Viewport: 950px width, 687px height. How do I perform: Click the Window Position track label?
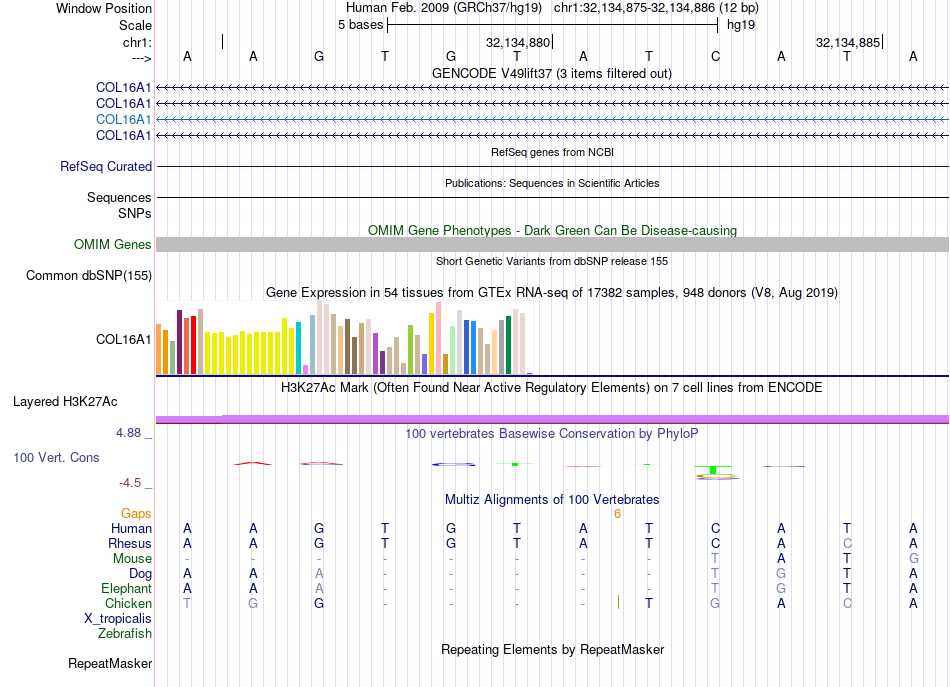coord(104,8)
